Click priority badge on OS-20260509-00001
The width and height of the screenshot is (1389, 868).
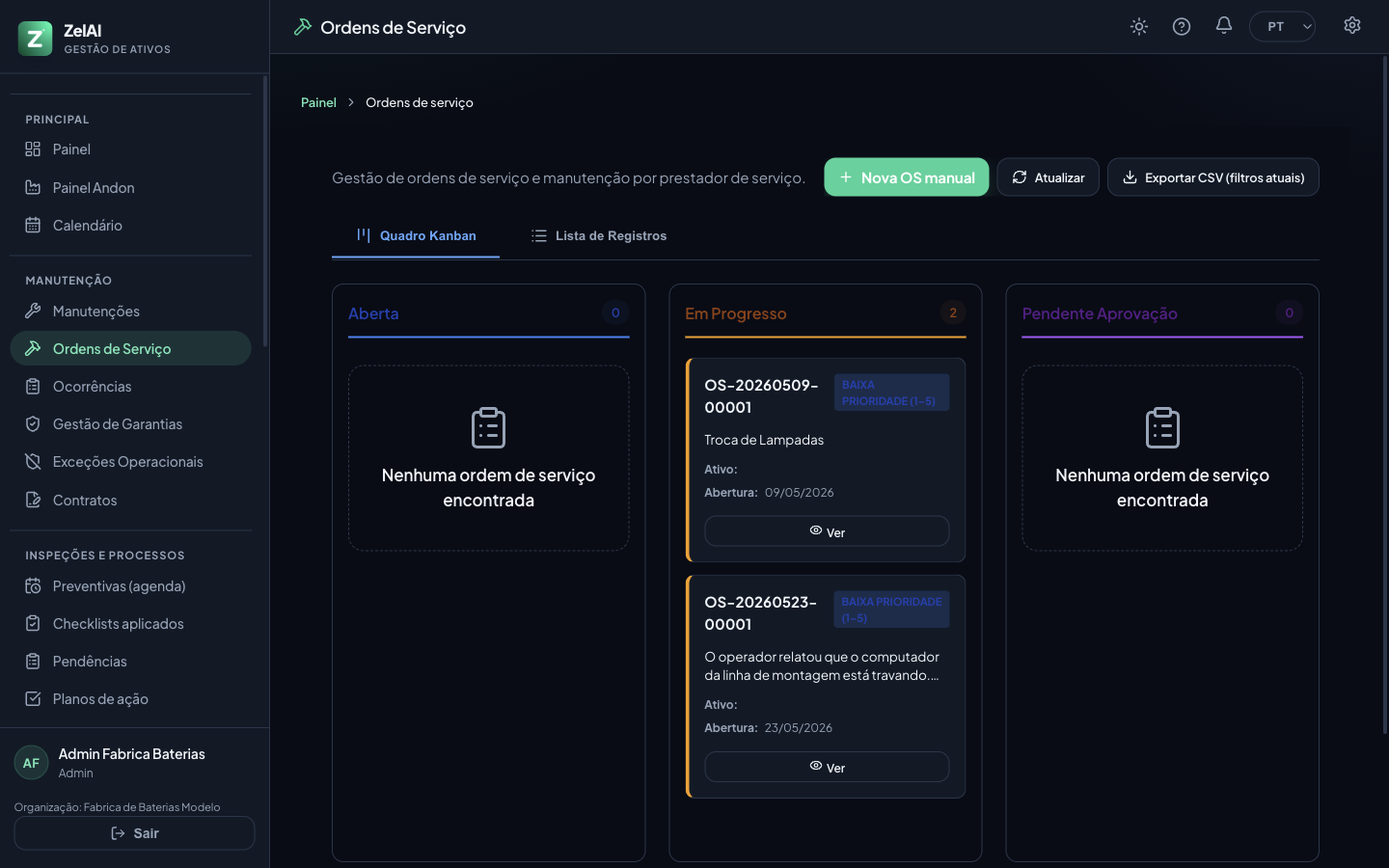click(x=892, y=393)
